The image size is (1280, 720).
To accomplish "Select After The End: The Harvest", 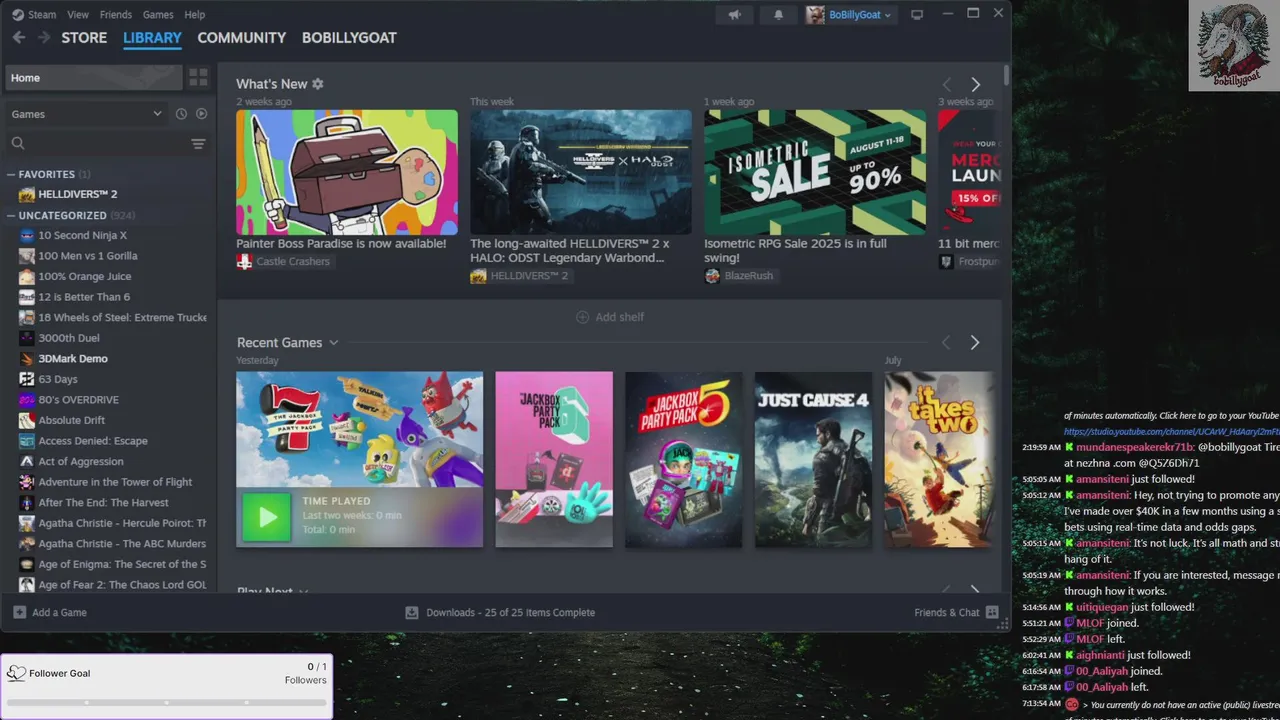I will pyautogui.click(x=103, y=502).
